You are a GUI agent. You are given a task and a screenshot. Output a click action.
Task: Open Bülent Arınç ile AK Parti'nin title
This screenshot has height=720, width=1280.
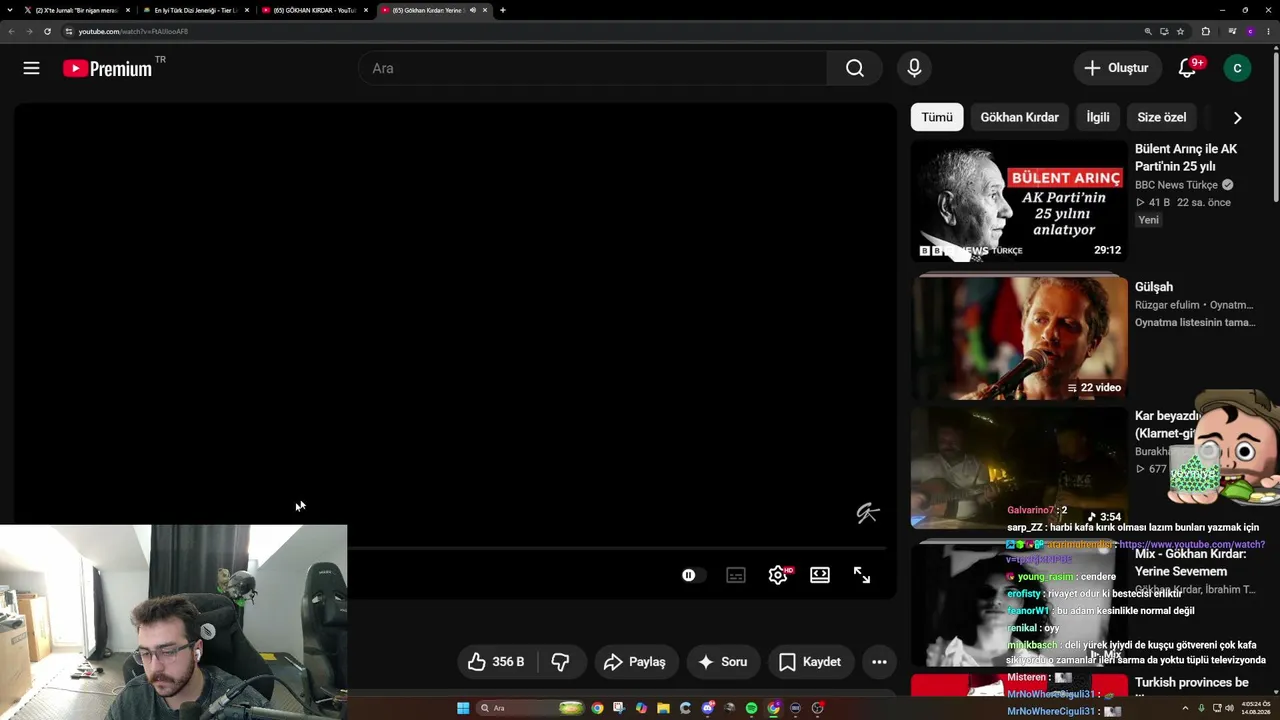(1186, 158)
